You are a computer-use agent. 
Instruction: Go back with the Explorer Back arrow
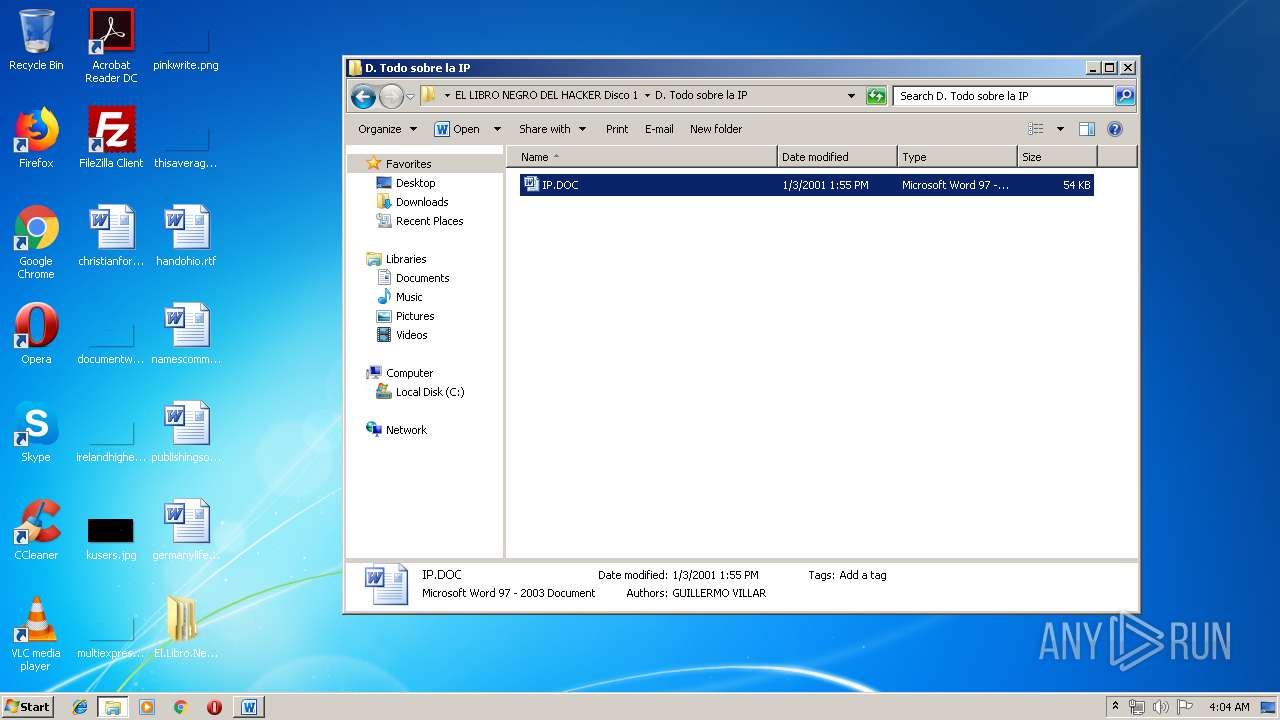[x=363, y=96]
